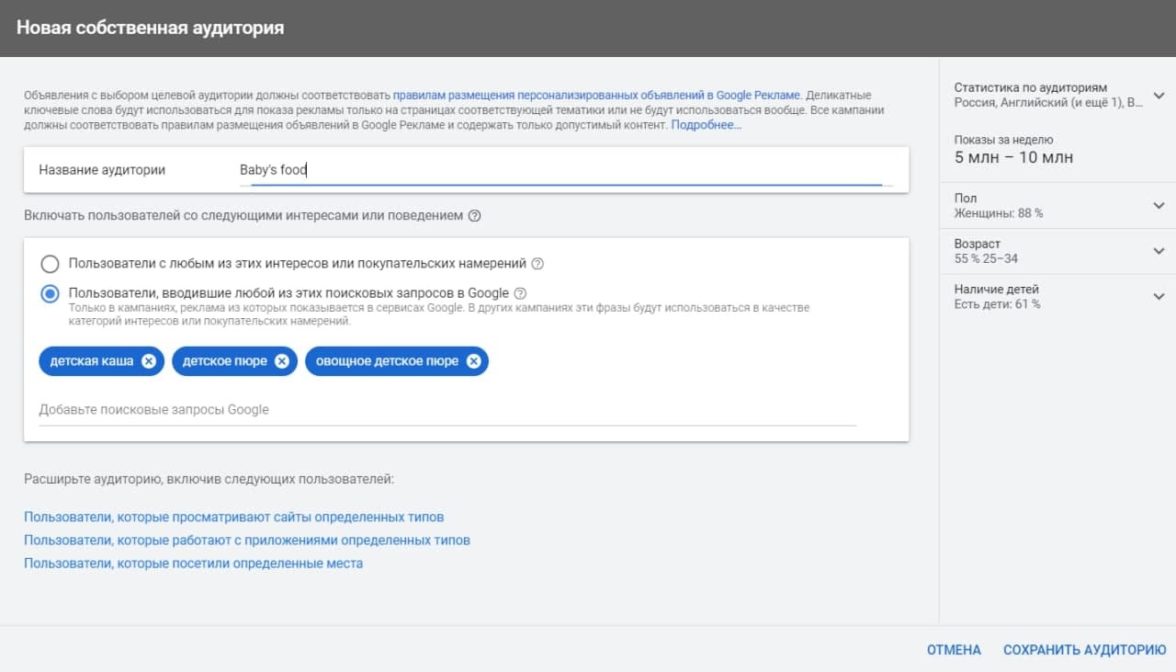Screen dimensions: 1176x672
Task: Expand the "Наличие детей" section
Action: click(x=1159, y=296)
